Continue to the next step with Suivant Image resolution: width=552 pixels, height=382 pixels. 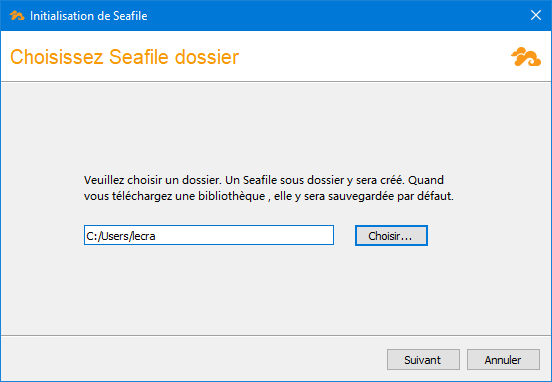pos(423,359)
